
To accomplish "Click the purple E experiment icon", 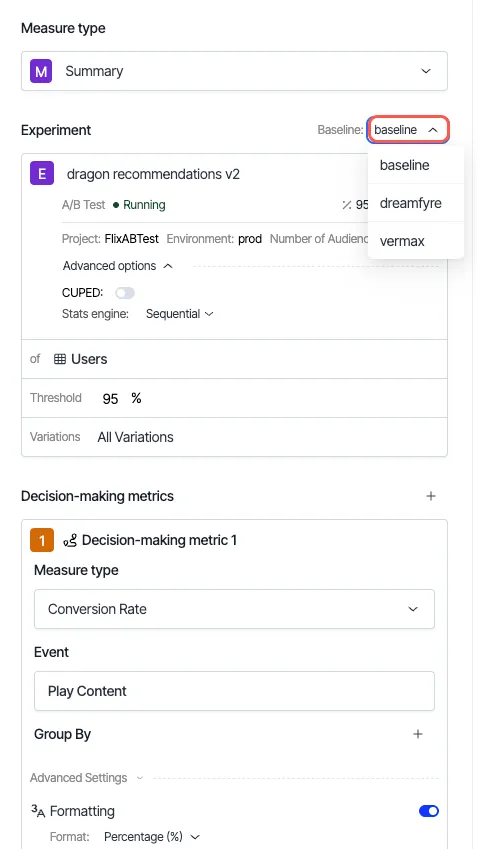I will click(x=42, y=174).
